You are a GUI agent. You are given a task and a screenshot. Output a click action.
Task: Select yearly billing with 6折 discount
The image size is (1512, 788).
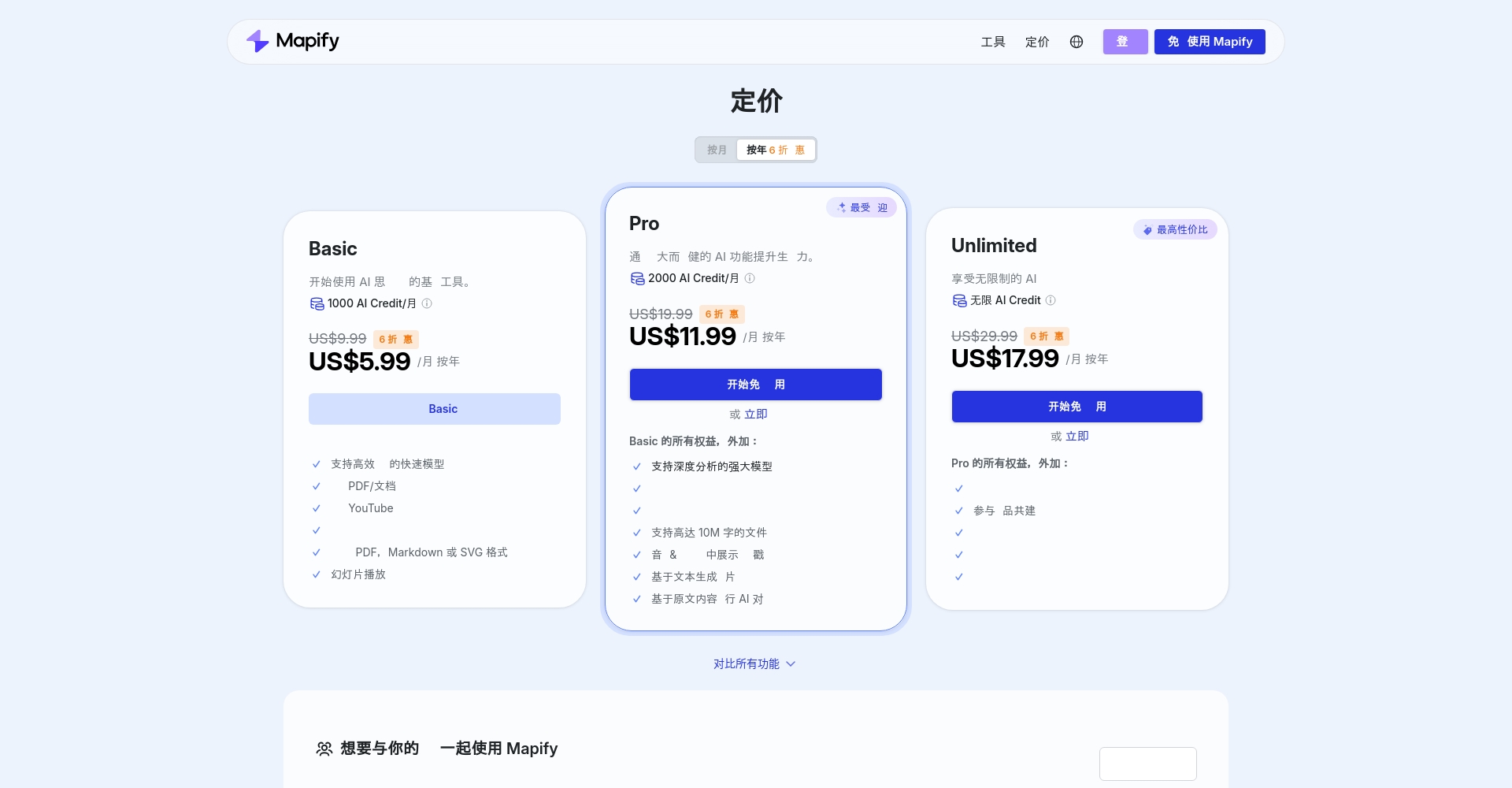(775, 150)
